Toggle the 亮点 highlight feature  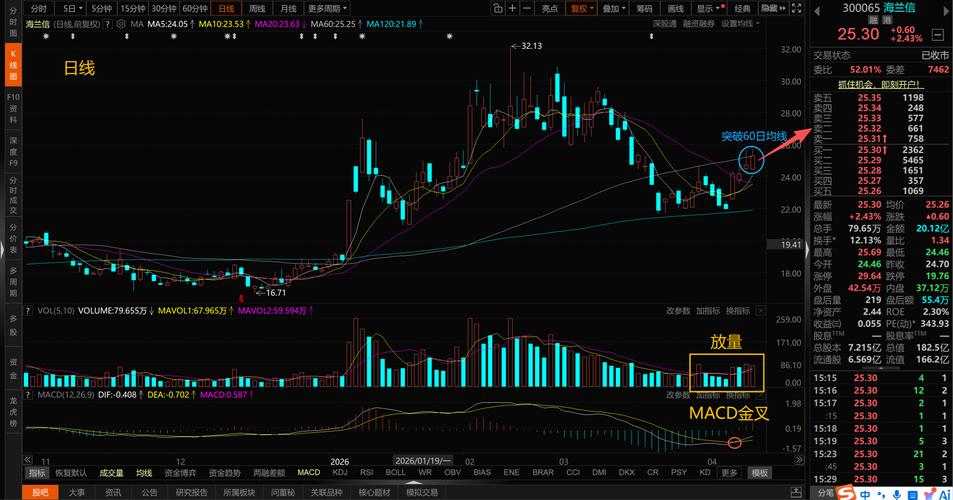(x=549, y=9)
